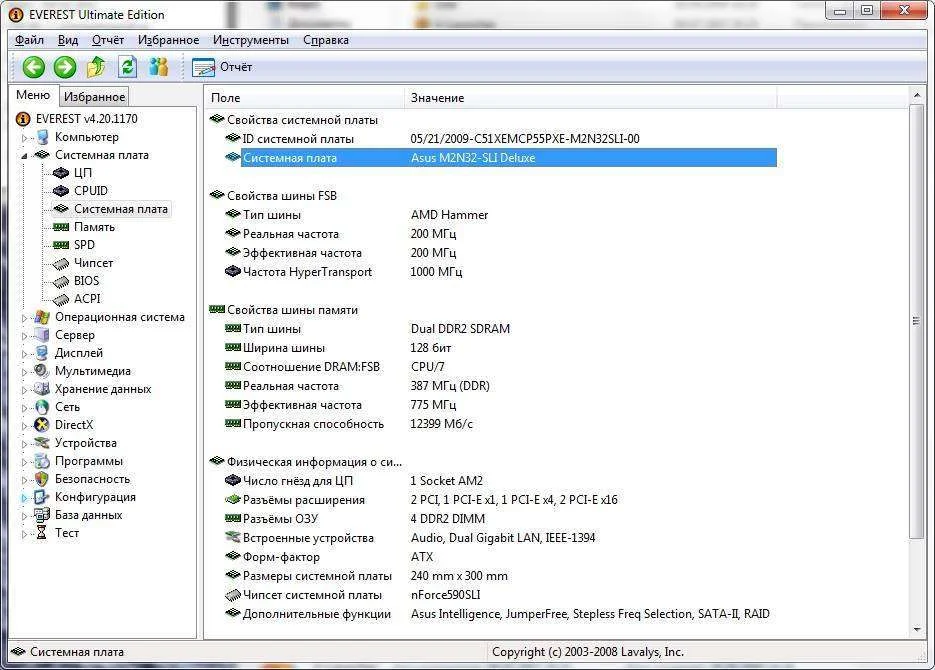
Task: Select the Системная плата sub-item in the tree
Action: pyautogui.click(x=121, y=209)
